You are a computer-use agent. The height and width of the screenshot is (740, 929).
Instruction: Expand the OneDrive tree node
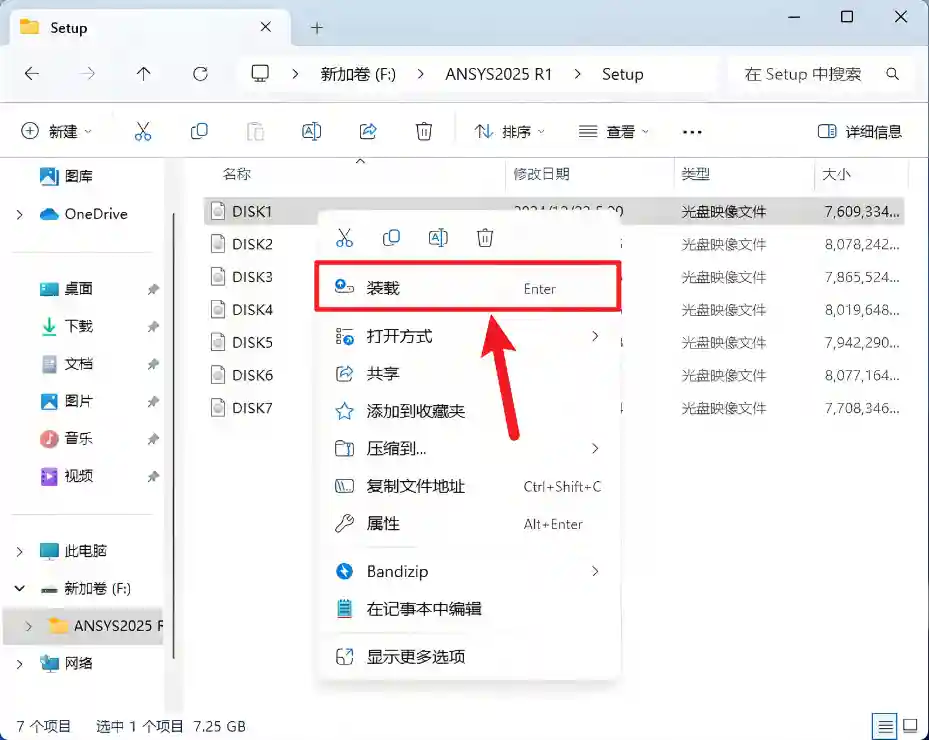coord(20,214)
